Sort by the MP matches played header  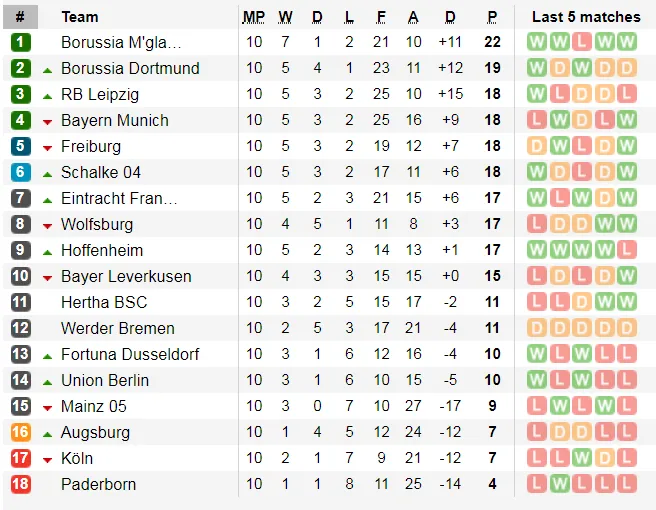point(254,16)
